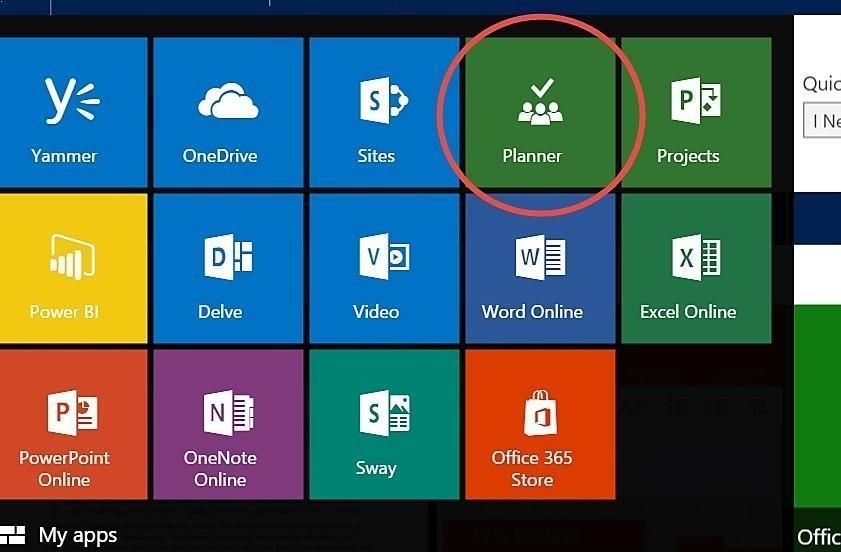Viewport: 841px width, 552px height.
Task: Click the 'Office 365 Store' caption text
Action: pyautogui.click(x=532, y=469)
